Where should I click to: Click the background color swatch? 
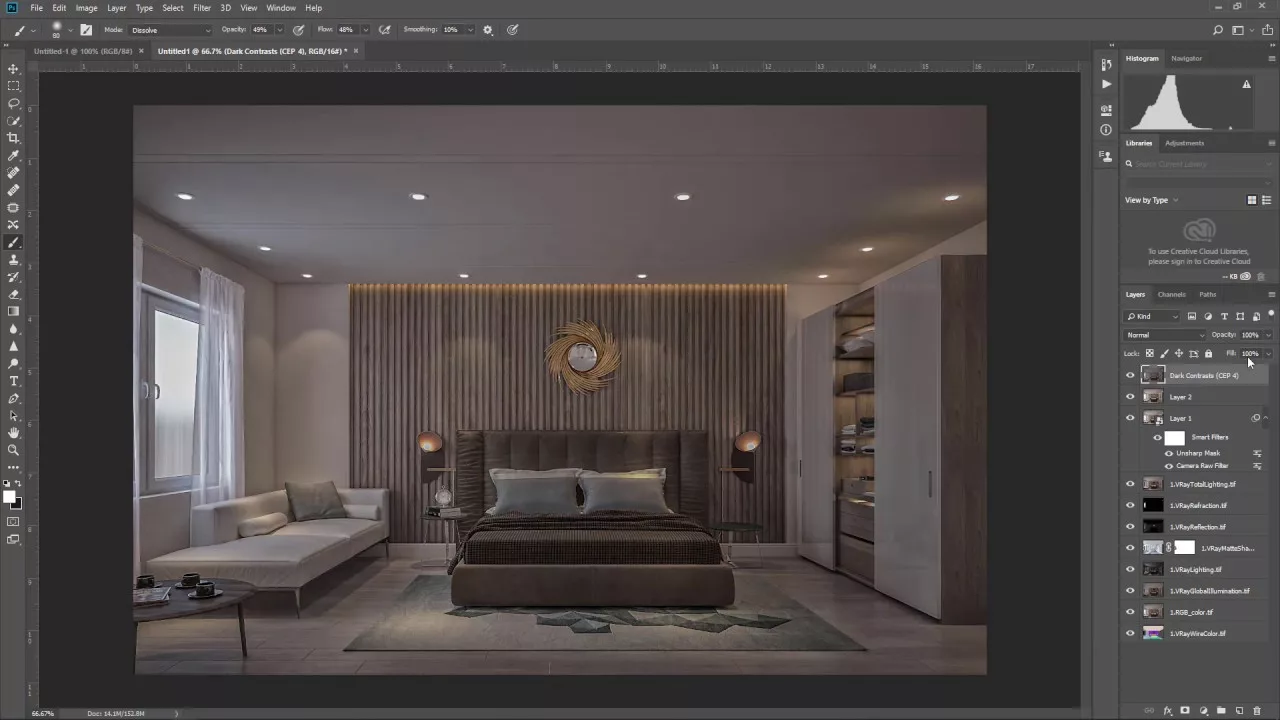pos(16,504)
